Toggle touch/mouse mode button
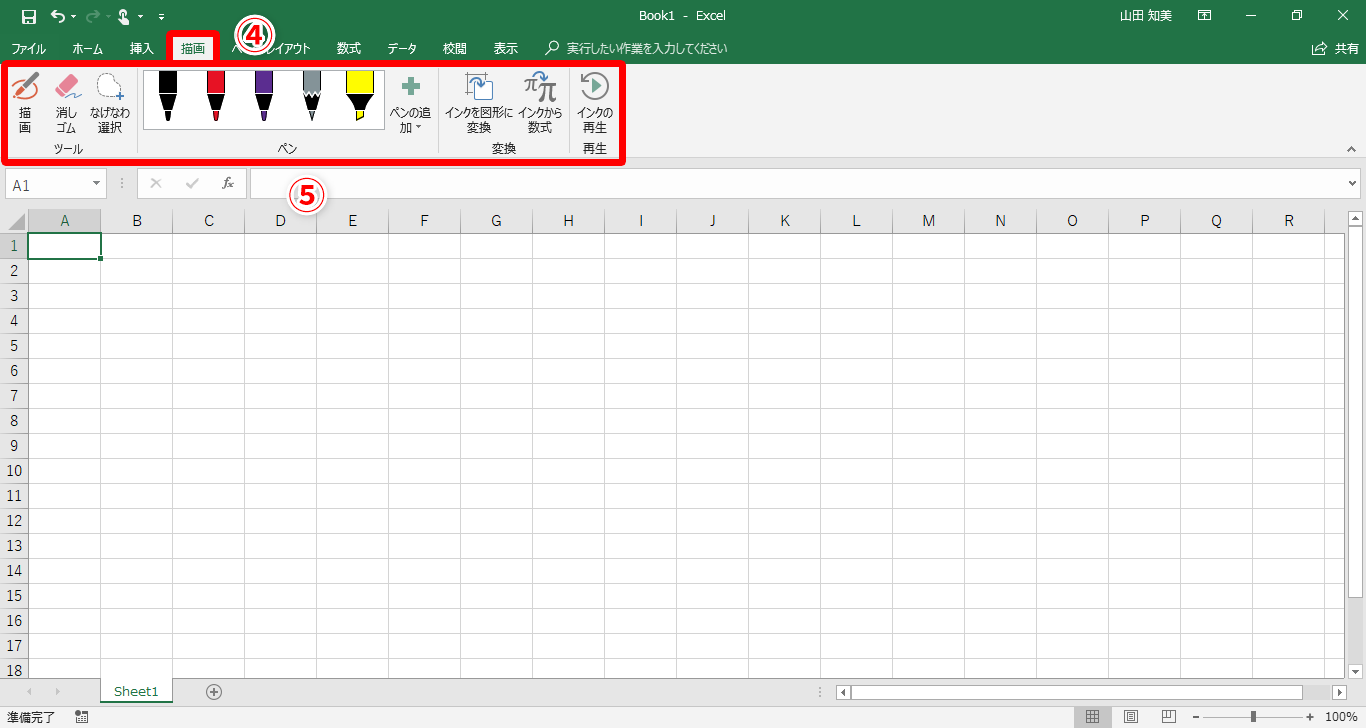 (x=124, y=16)
